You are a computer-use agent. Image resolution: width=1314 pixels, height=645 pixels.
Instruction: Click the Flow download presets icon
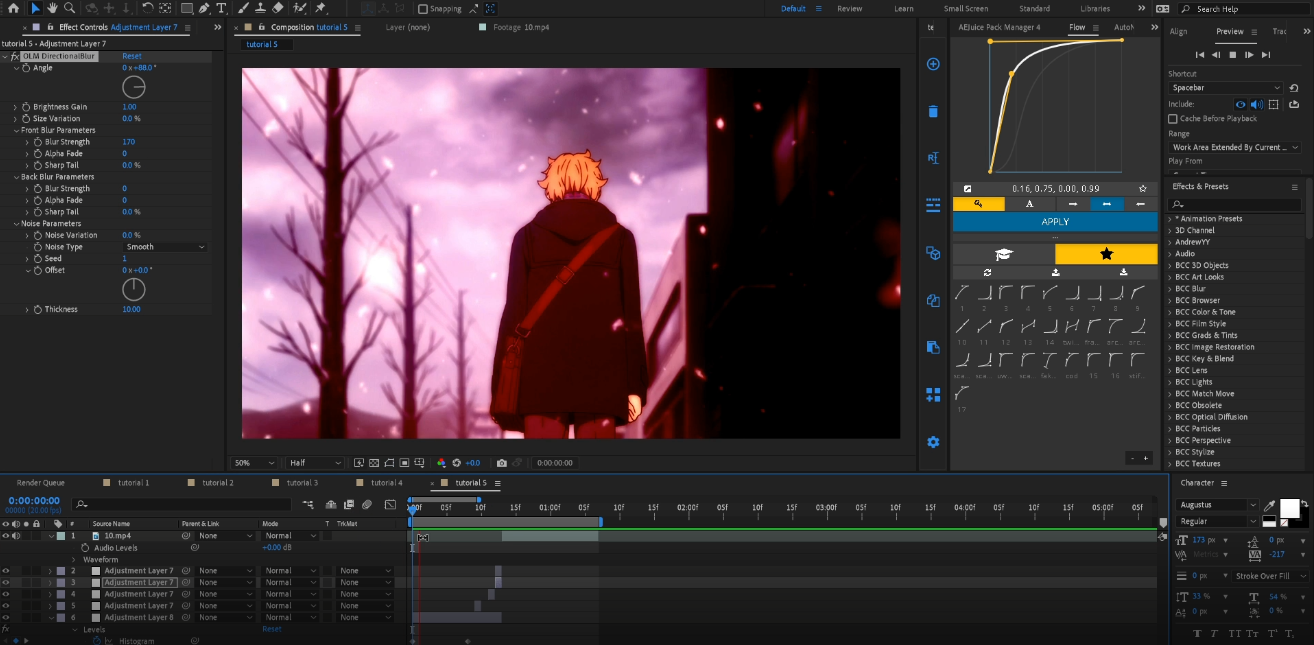(x=1123, y=272)
